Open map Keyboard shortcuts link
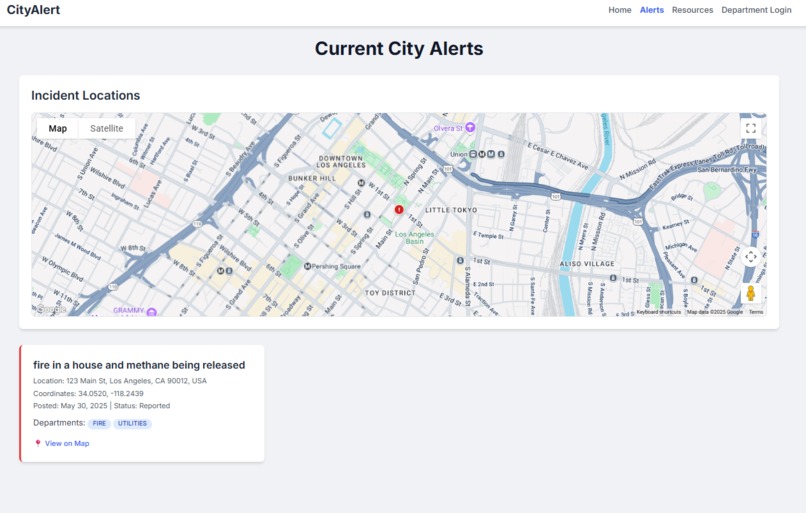Viewport: 806px width, 513px height. (658, 312)
